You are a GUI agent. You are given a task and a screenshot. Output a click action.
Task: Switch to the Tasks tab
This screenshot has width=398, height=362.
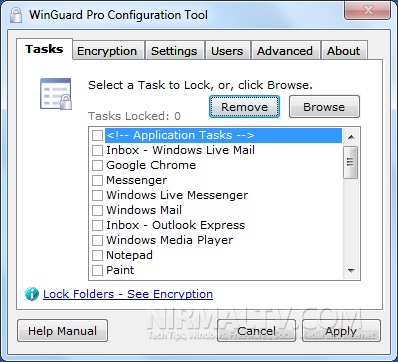[44, 49]
